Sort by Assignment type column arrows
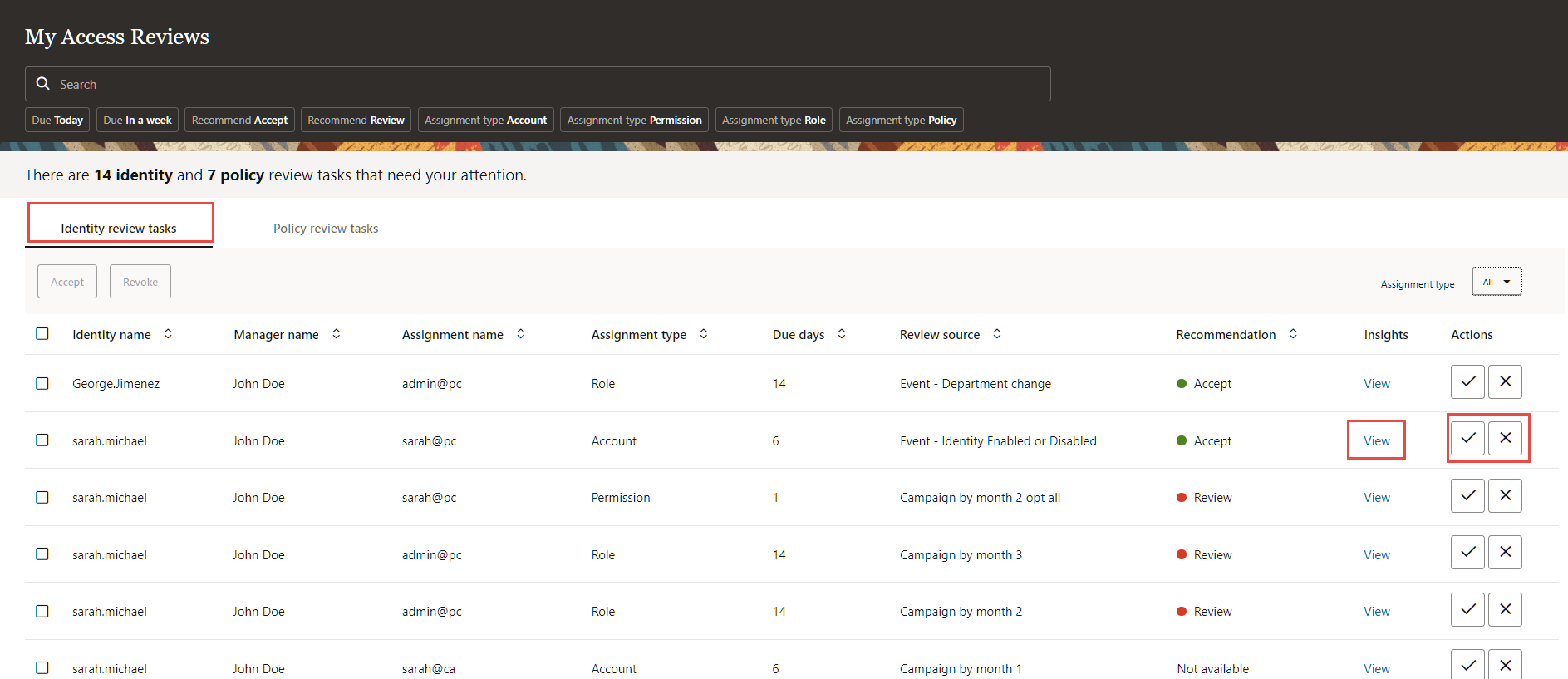Viewport: 1568px width, 679px height. [704, 333]
